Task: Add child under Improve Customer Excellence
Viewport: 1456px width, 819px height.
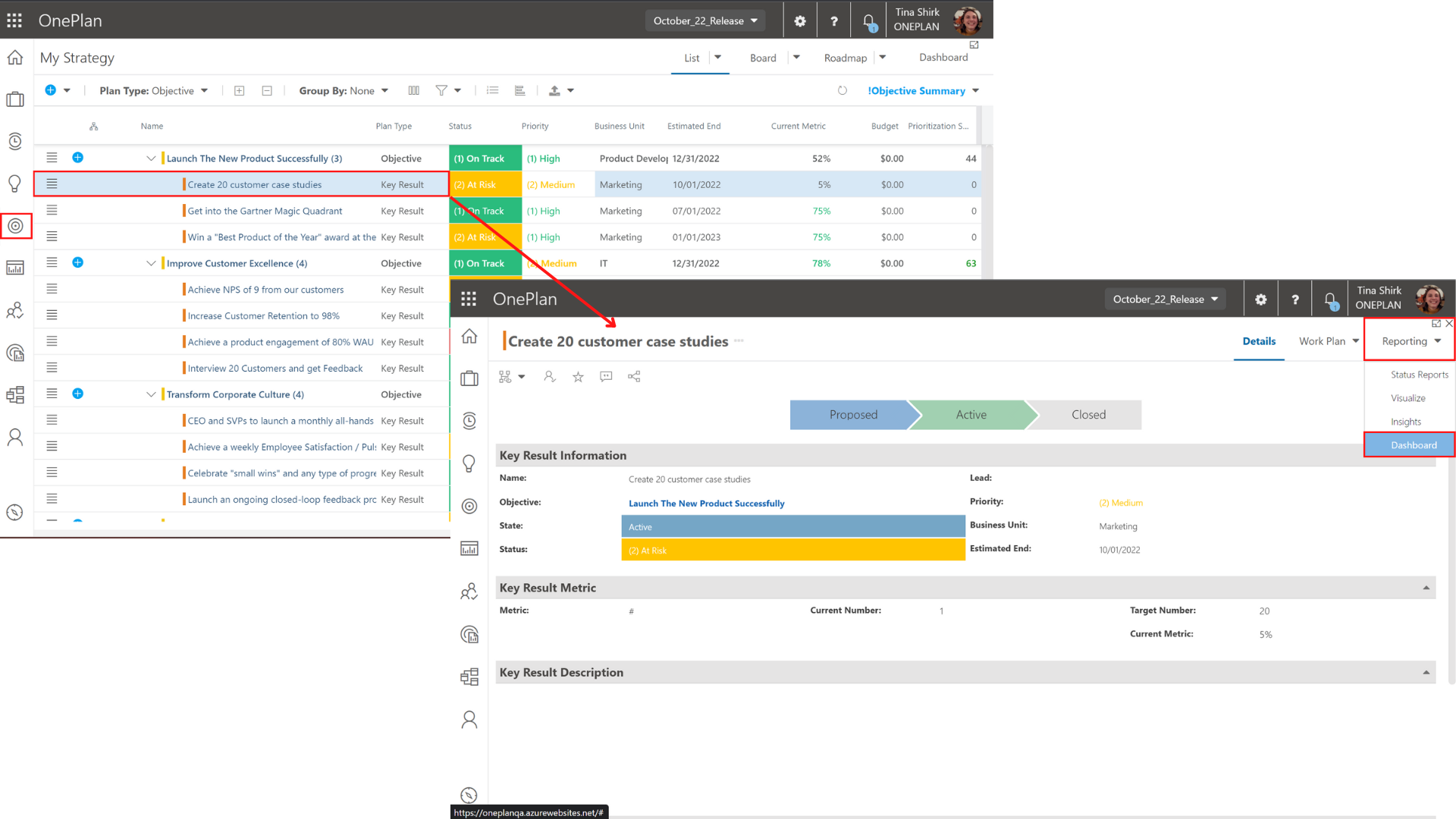Action: 77,262
